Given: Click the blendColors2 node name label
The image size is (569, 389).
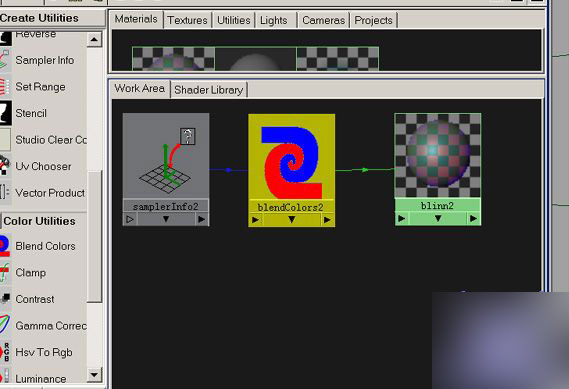Looking at the screenshot, I should pos(291,208).
